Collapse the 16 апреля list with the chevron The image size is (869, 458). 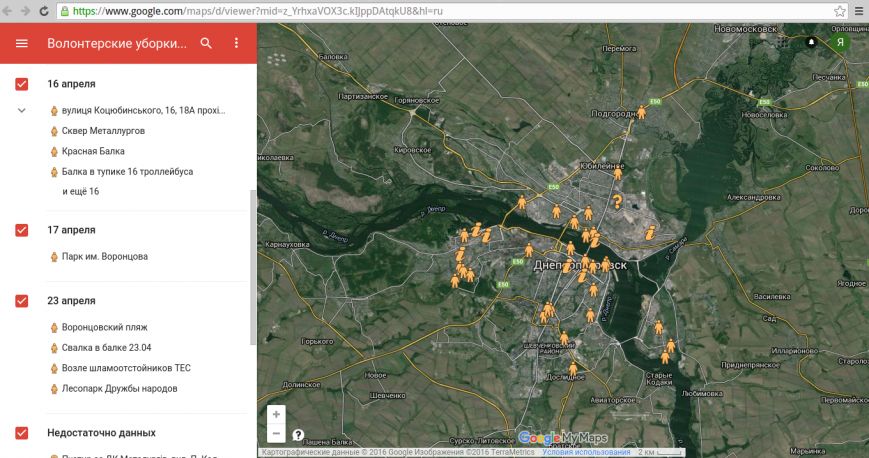[x=22, y=110]
